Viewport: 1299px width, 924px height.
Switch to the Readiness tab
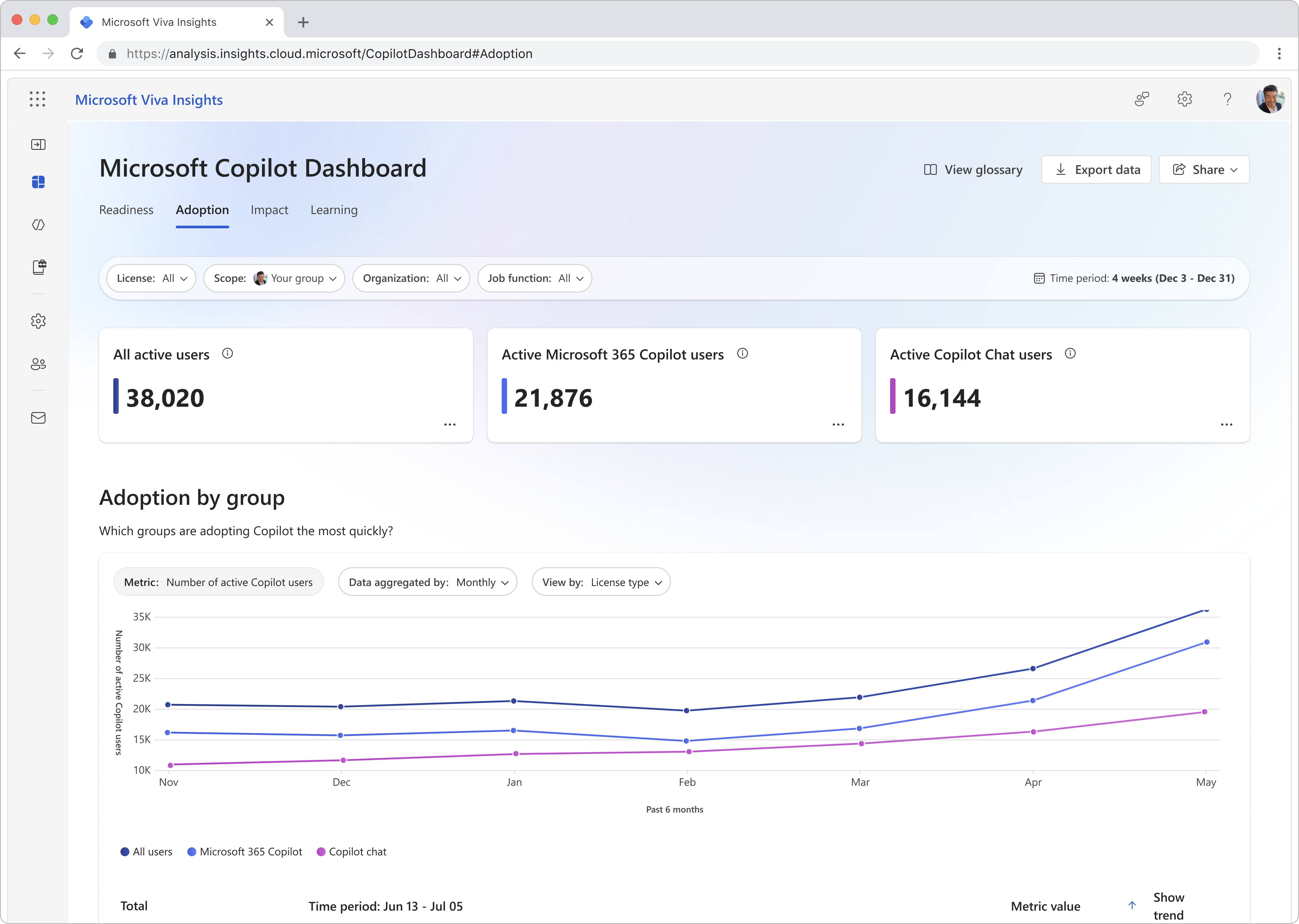click(x=126, y=210)
